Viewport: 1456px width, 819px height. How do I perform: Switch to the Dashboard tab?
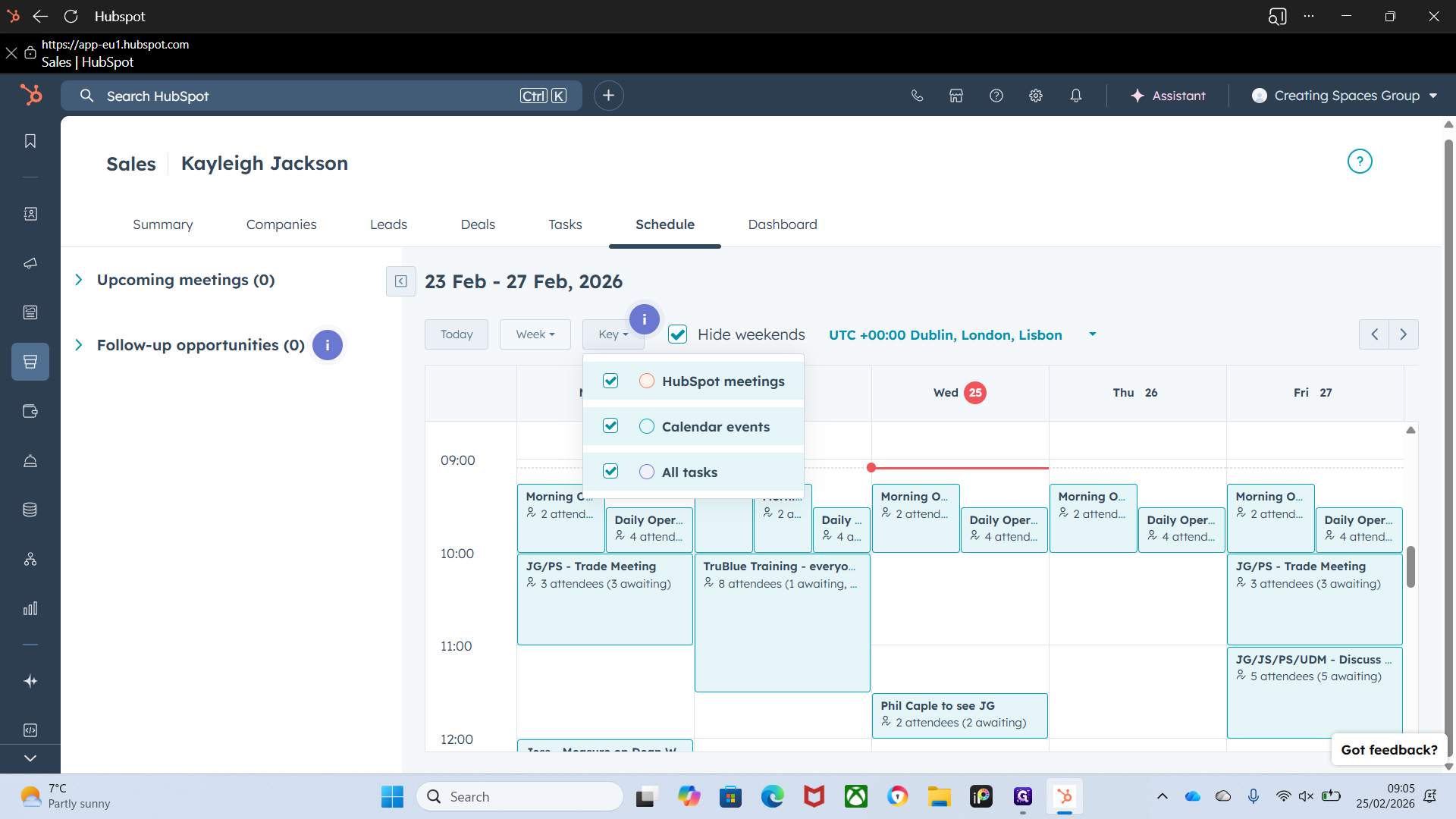tap(783, 224)
